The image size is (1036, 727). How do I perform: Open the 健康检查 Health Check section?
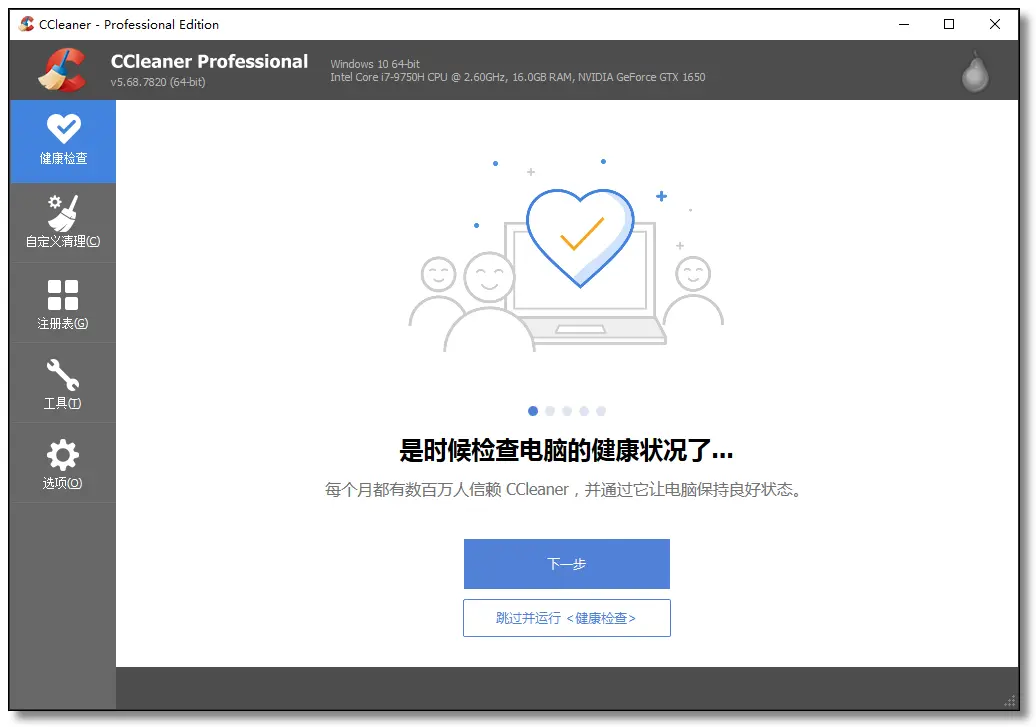tap(63, 141)
